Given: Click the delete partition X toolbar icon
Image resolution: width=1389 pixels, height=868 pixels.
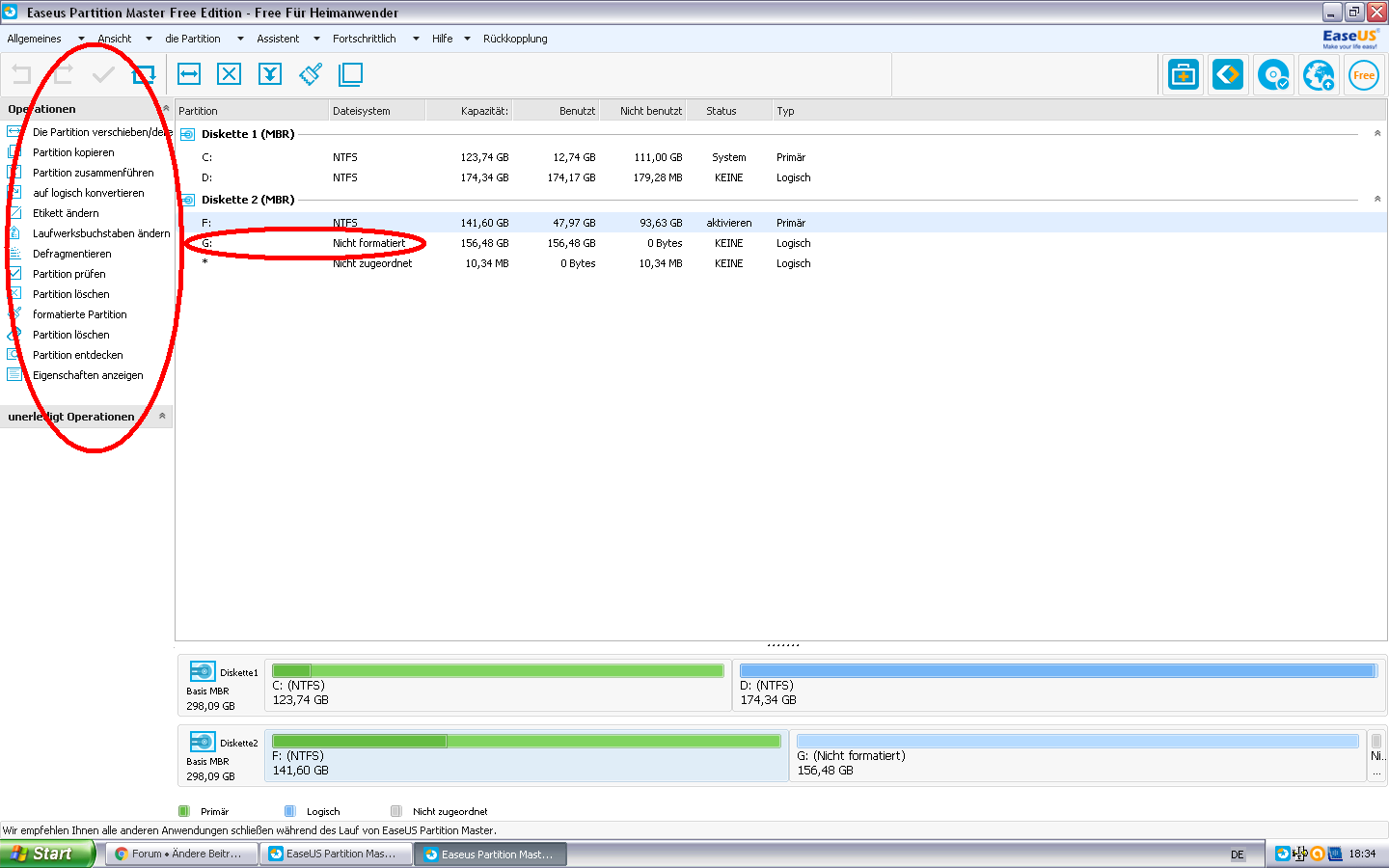Looking at the screenshot, I should tap(230, 74).
